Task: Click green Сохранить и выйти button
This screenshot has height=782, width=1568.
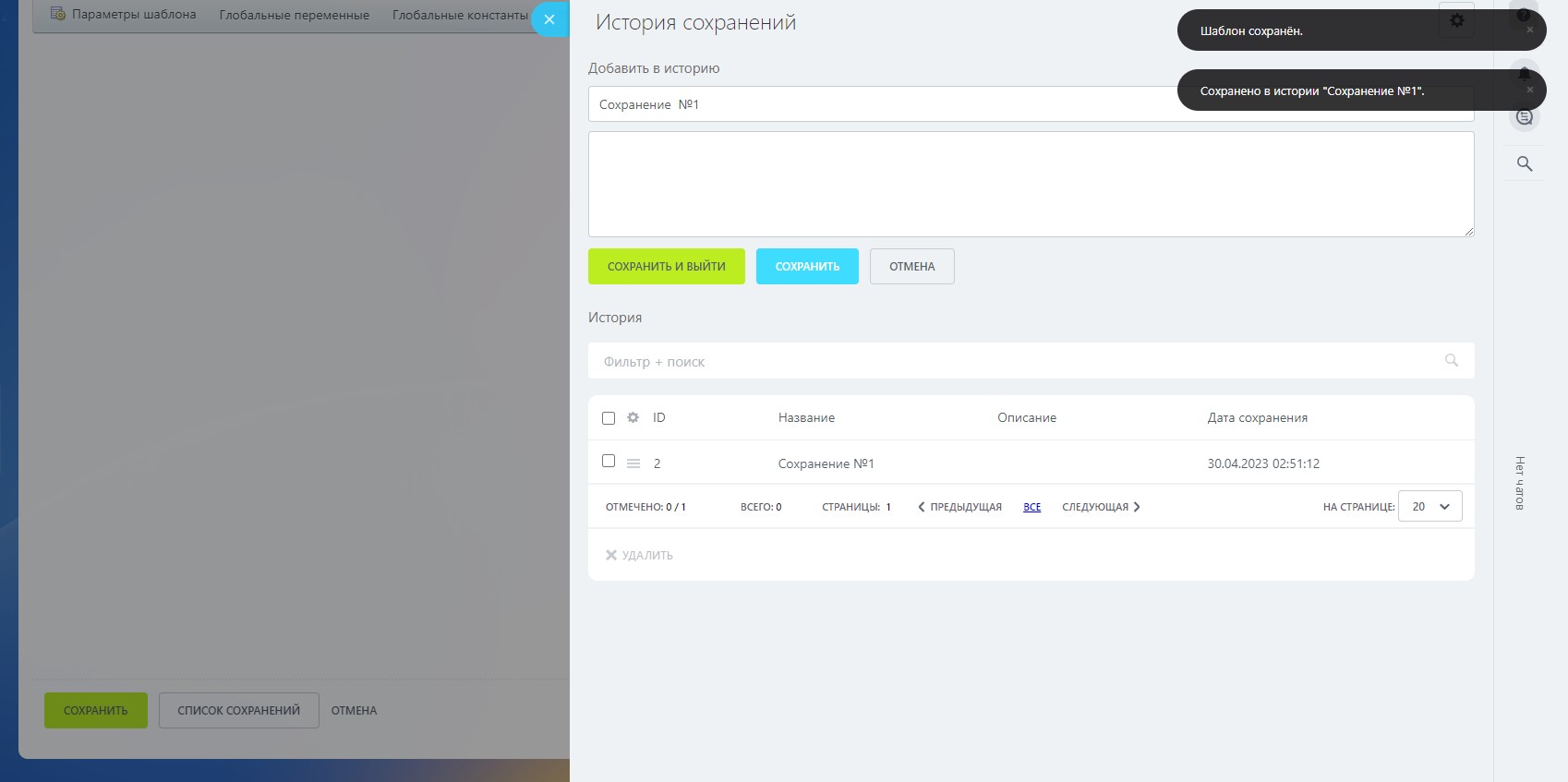Action: [x=667, y=267]
